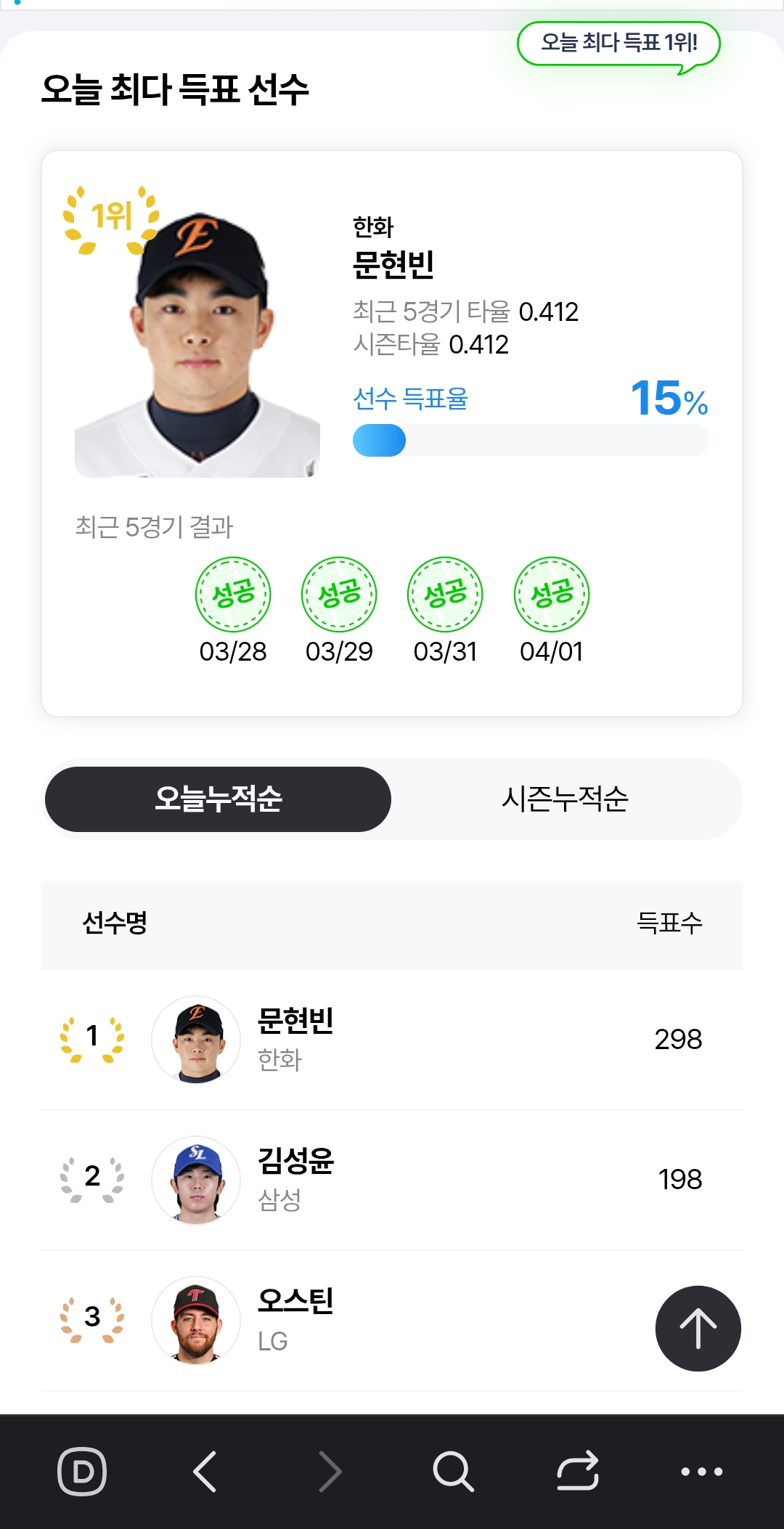Tap the gold 1위 laurel badge
This screenshot has height=1529, width=784.
tap(111, 218)
